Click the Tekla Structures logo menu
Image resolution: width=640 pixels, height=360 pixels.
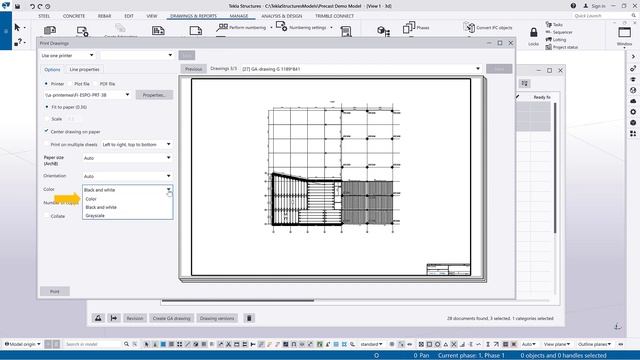tap(6, 5)
